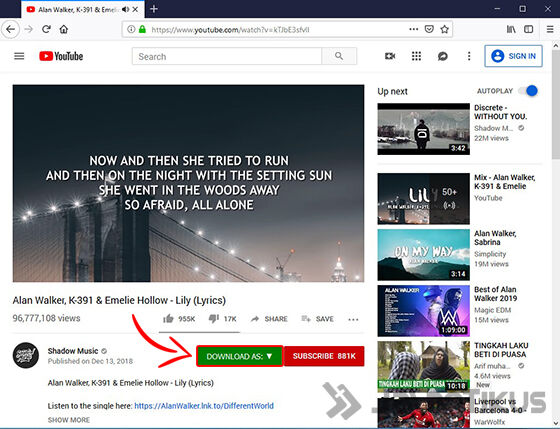Screen dimensions: 560x429
Task: Open the Firefox hamburger menu
Action: 550,29
